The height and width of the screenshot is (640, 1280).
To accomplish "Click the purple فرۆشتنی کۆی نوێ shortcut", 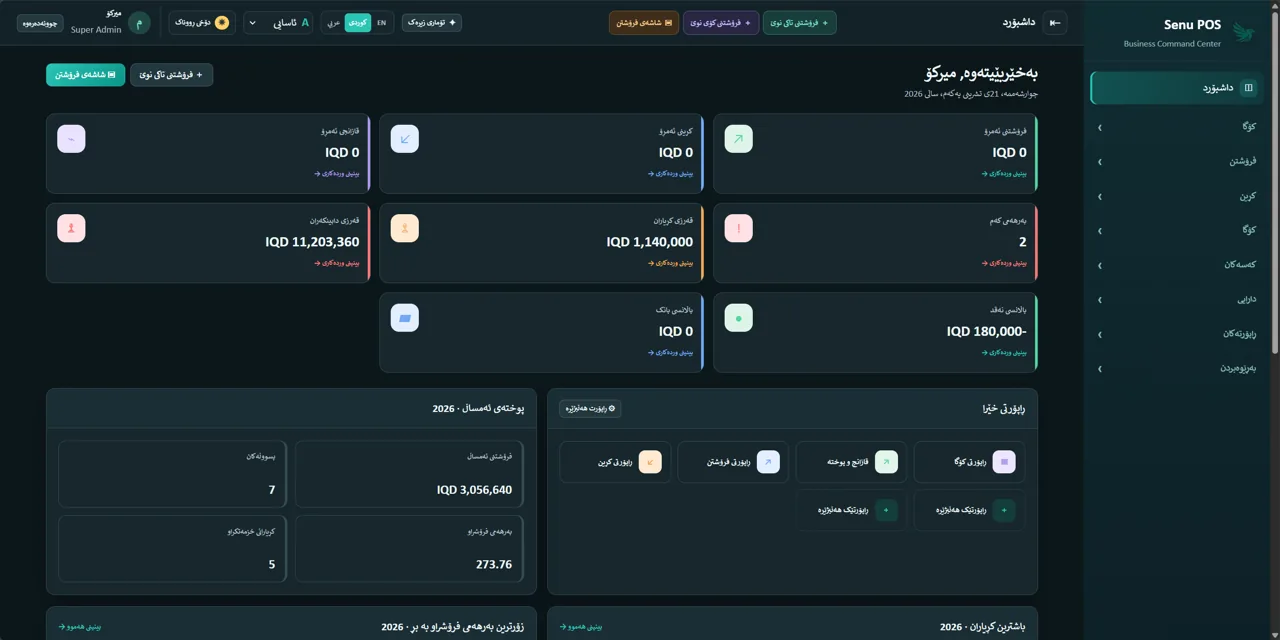I will [x=721, y=22].
